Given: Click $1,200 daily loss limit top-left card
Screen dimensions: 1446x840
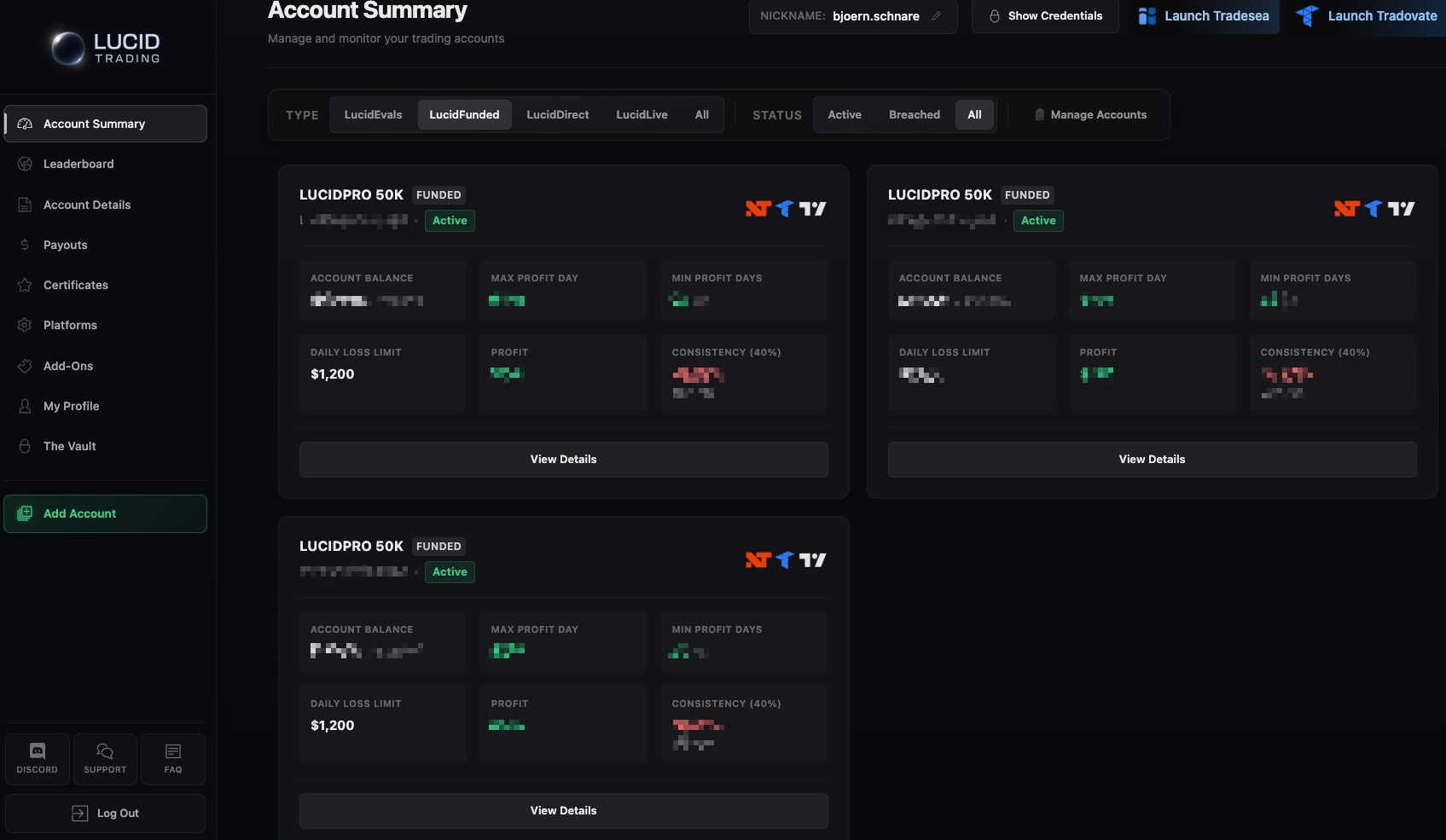Looking at the screenshot, I should coord(333,374).
